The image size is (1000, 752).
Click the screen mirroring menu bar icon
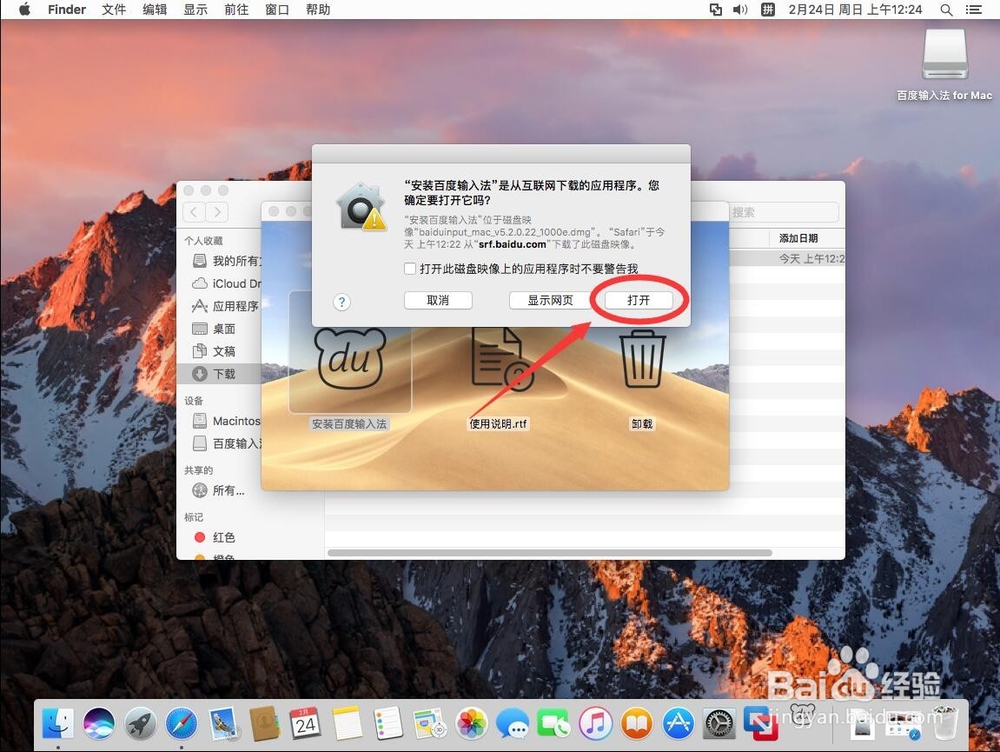pos(716,10)
